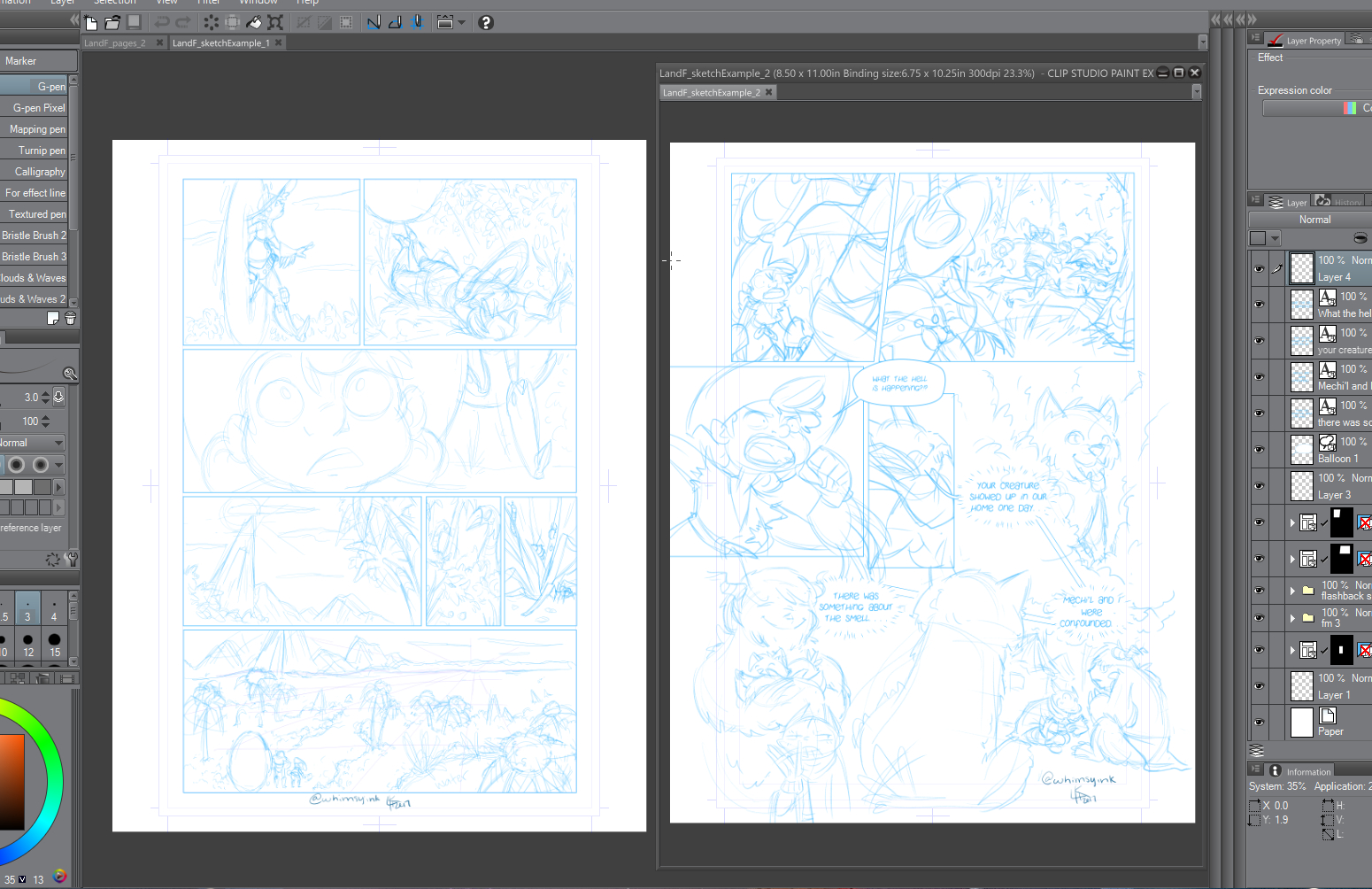The image size is (1372, 889).
Task: Choose the Textured pen sub tool
Action: coord(34,214)
